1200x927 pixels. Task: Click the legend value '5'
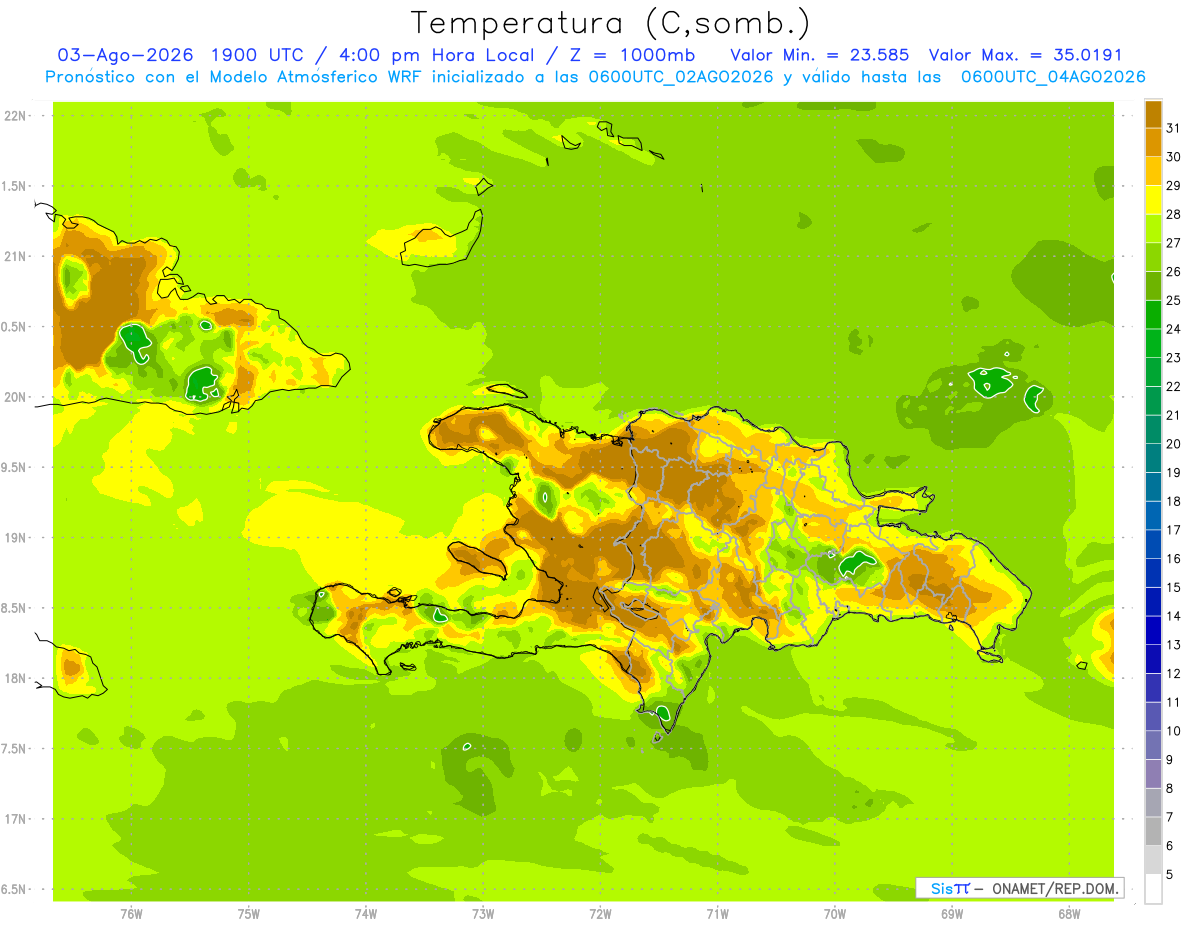click(1170, 875)
